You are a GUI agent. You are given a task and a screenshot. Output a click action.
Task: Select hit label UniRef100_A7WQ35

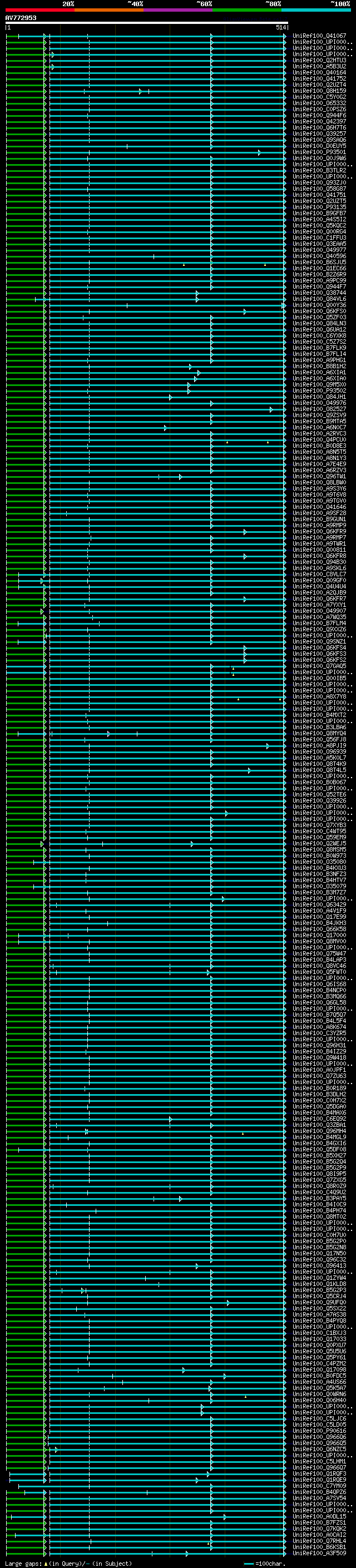tap(319, 617)
